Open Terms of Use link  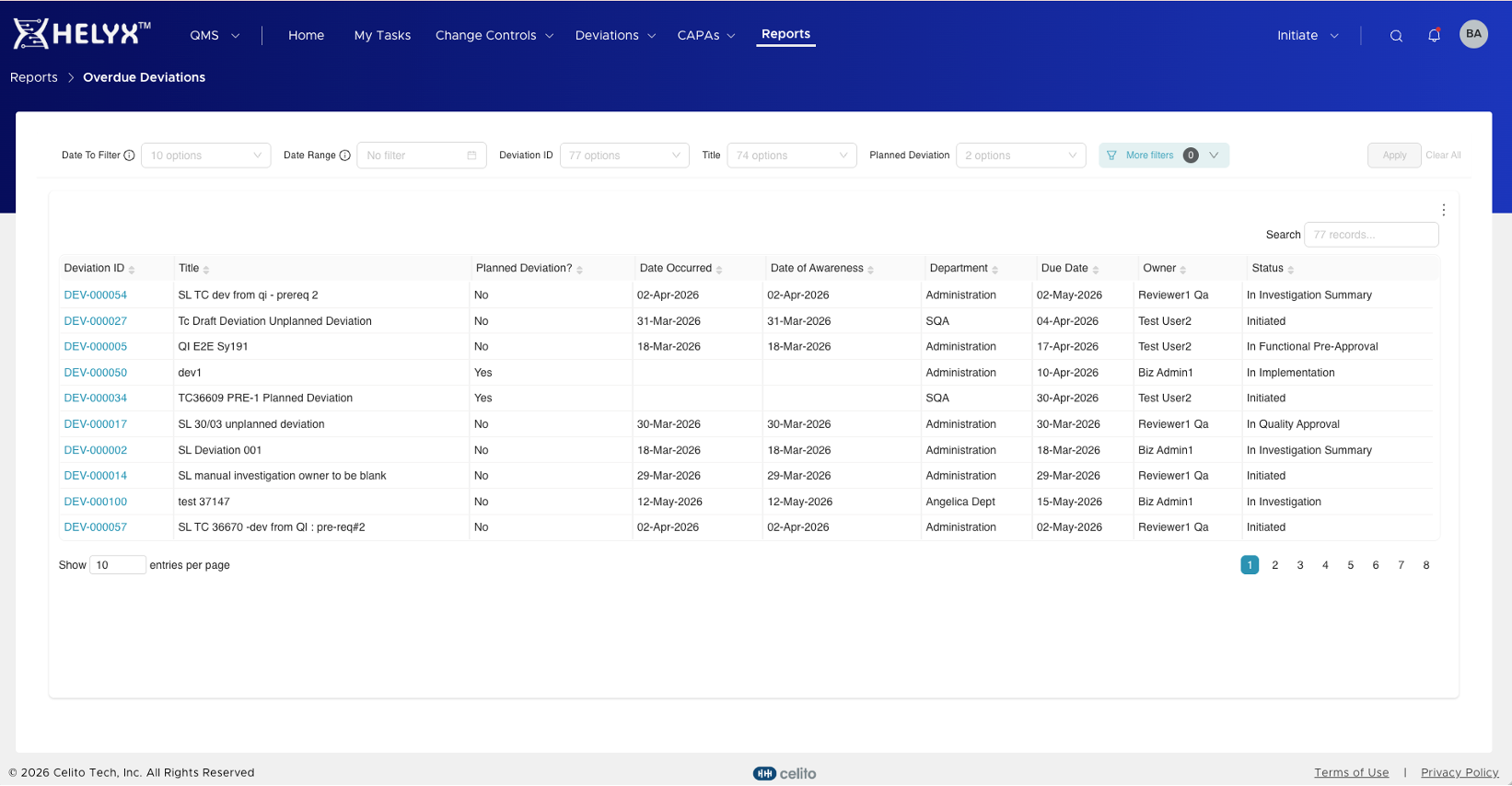click(x=1351, y=773)
